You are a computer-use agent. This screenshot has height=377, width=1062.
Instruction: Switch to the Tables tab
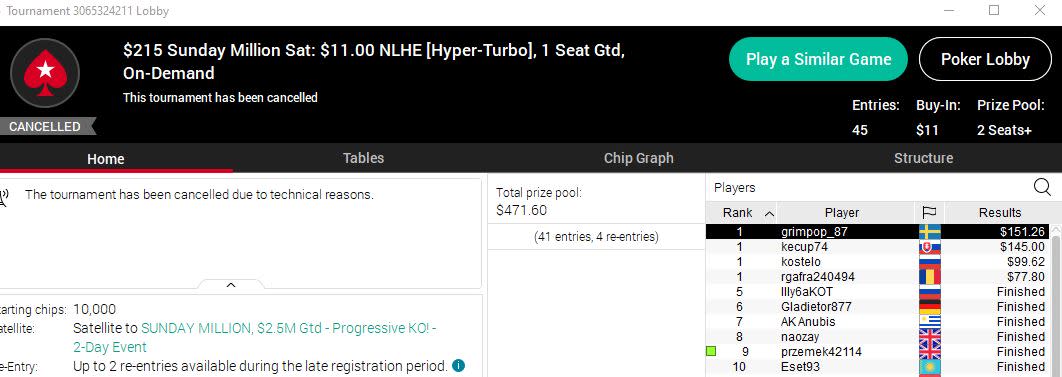363,158
